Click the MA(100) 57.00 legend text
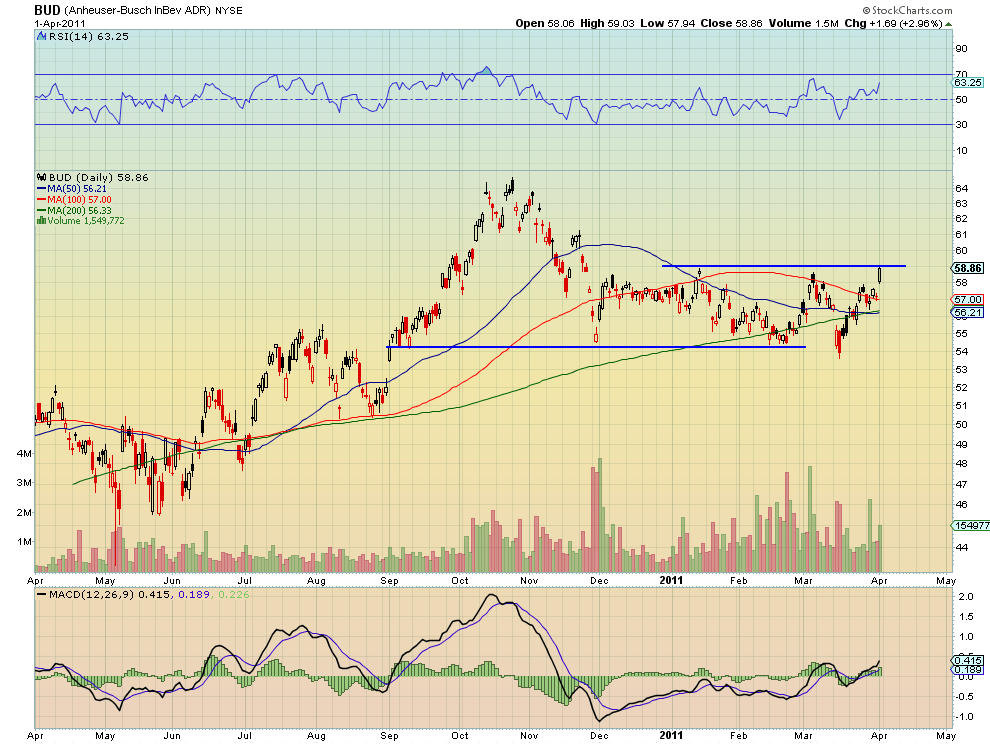 pyautogui.click(x=80, y=200)
